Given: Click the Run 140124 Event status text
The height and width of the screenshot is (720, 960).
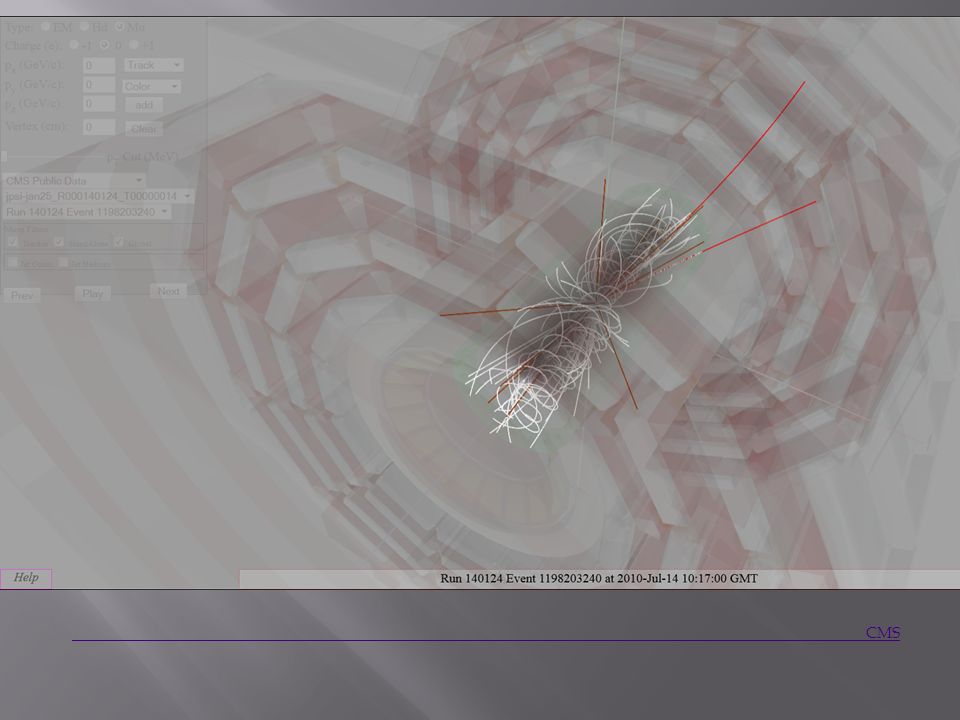Looking at the screenshot, I should [x=599, y=579].
